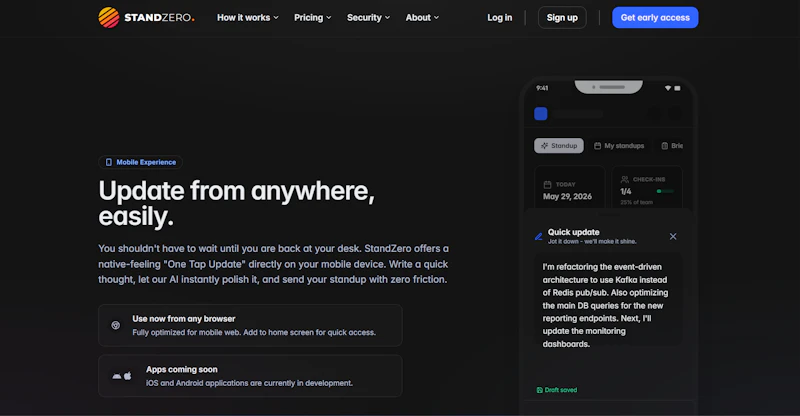Select Use now from any browser card
800x416 pixels.
(x=250, y=325)
